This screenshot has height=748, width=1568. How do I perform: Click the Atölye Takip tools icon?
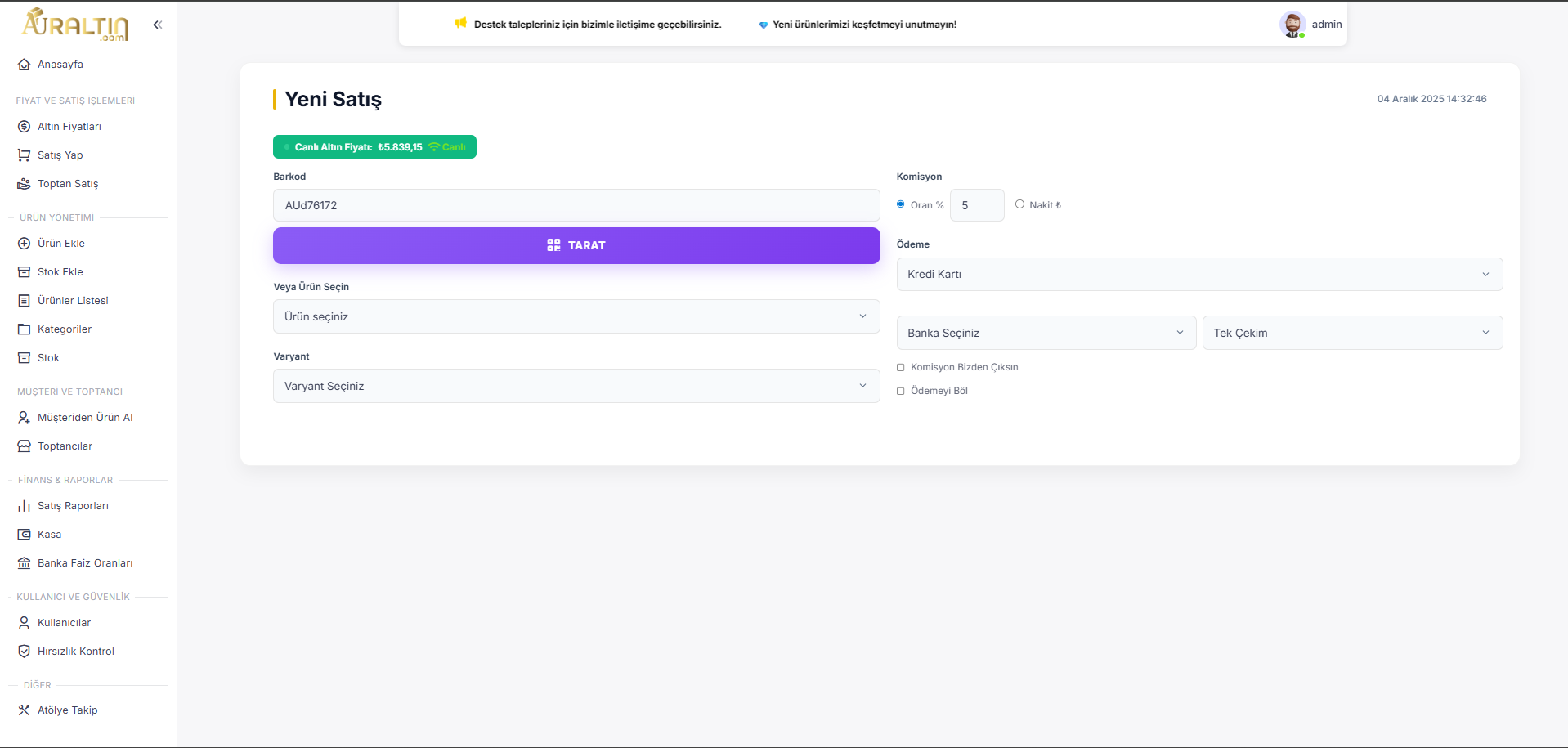pos(24,710)
